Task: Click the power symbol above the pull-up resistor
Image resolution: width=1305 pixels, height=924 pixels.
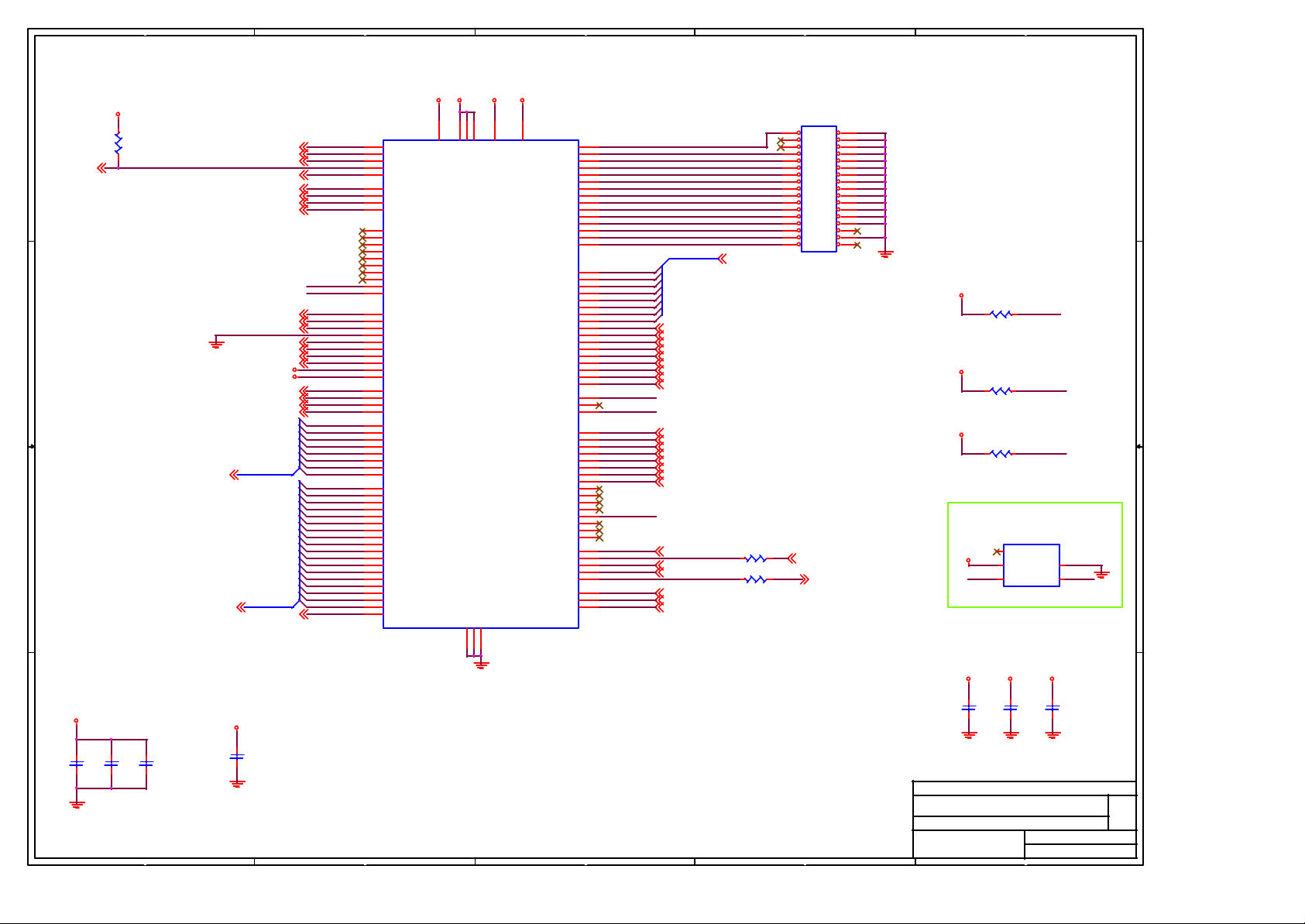Action: (x=118, y=114)
